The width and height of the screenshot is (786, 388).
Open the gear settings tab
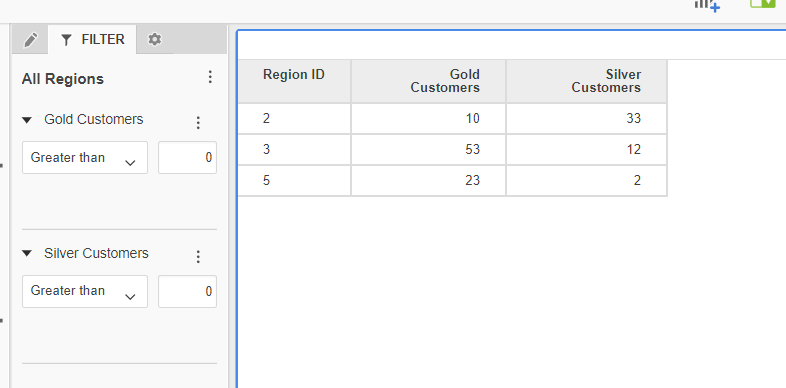[155, 39]
